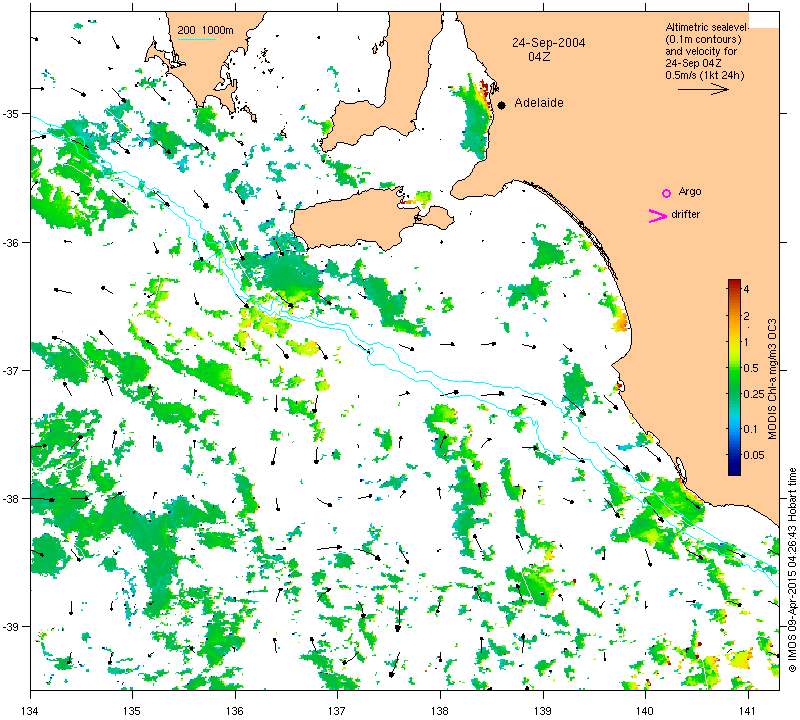
Task: Click the 'Altimetric sealevel' legend heading
Action: [x=707, y=27]
